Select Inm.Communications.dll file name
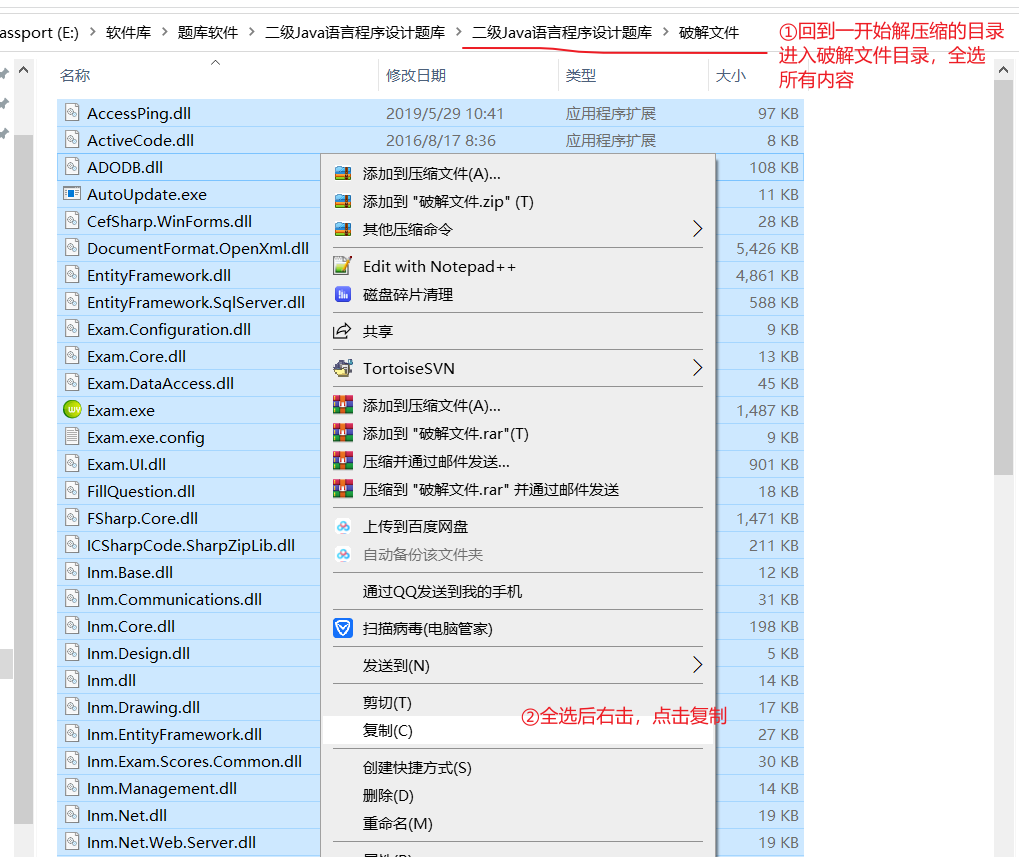Image resolution: width=1019 pixels, height=857 pixels. pyautogui.click(x=175, y=599)
